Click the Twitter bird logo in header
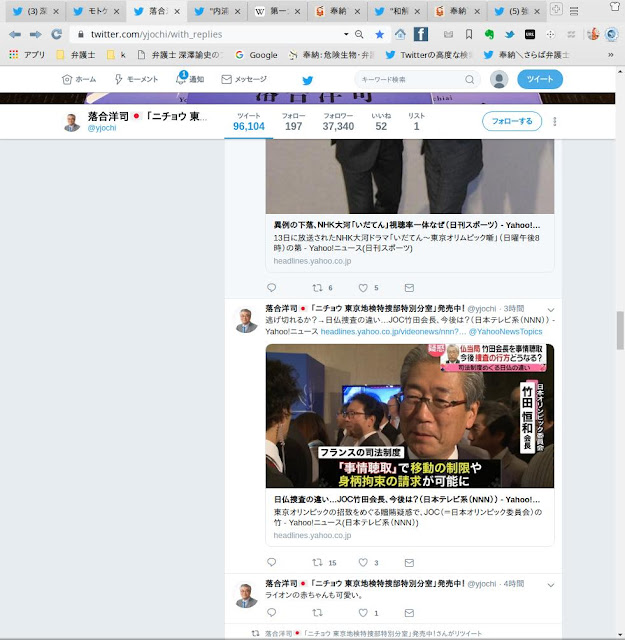The width and height of the screenshot is (625, 640). [x=308, y=80]
